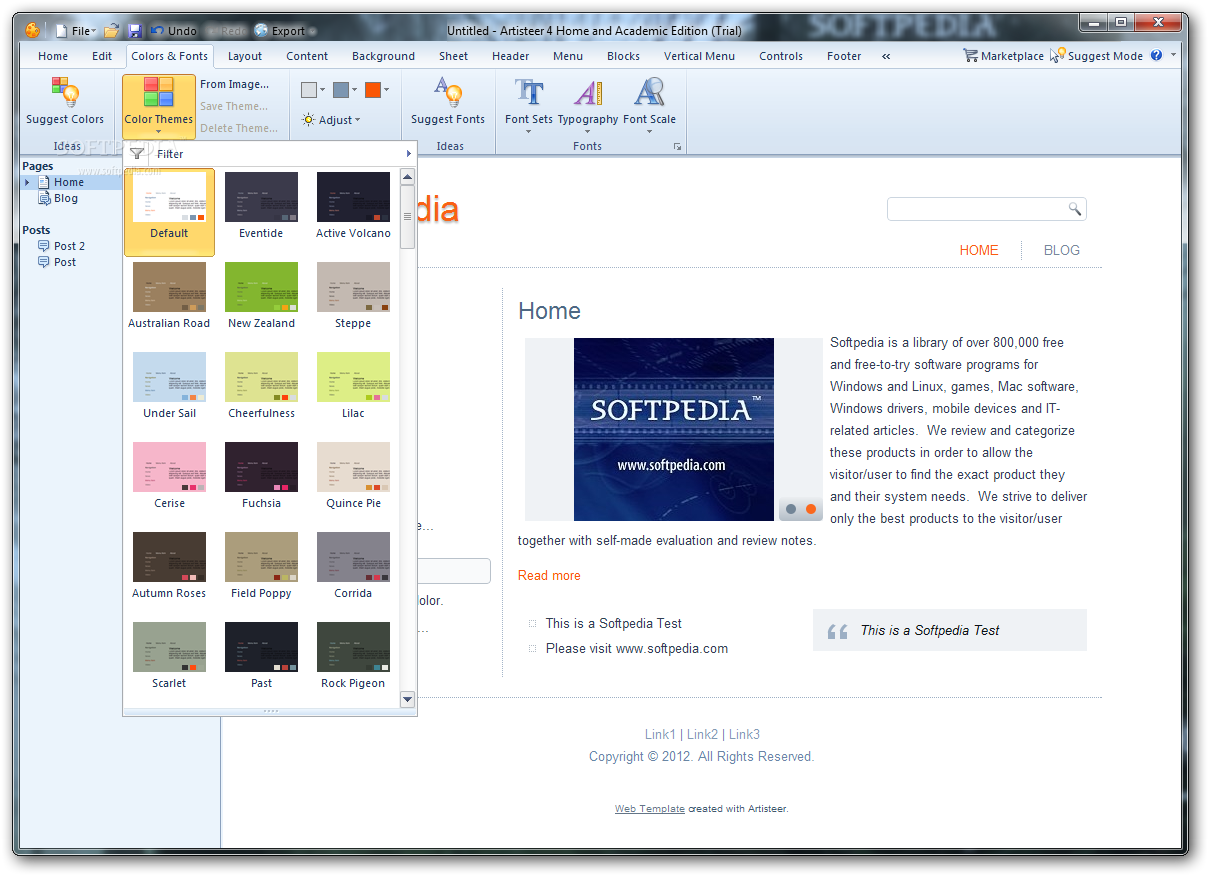1209x876 pixels.
Task: Click the BLOG menu item in preview
Action: coord(1061,250)
